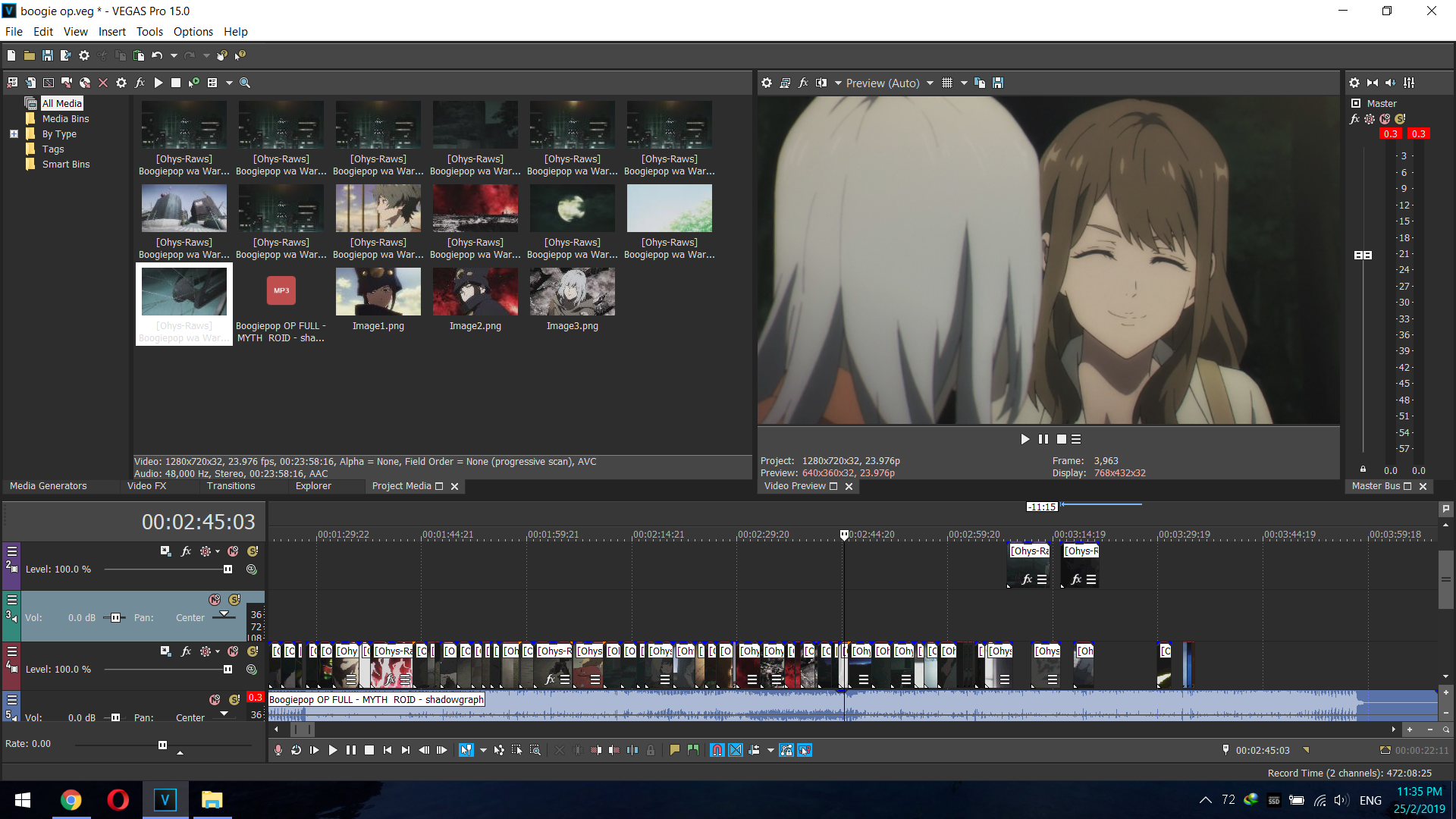This screenshot has height=819, width=1456.
Task: Open Project Properties gear in main toolbar
Action: 84,55
